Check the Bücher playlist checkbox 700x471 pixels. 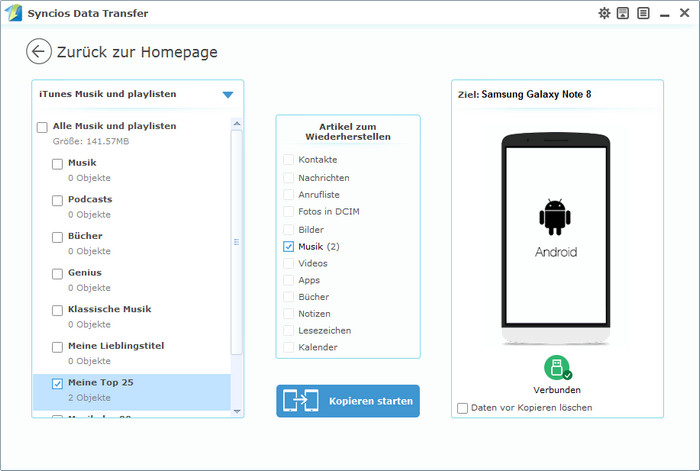point(57,237)
